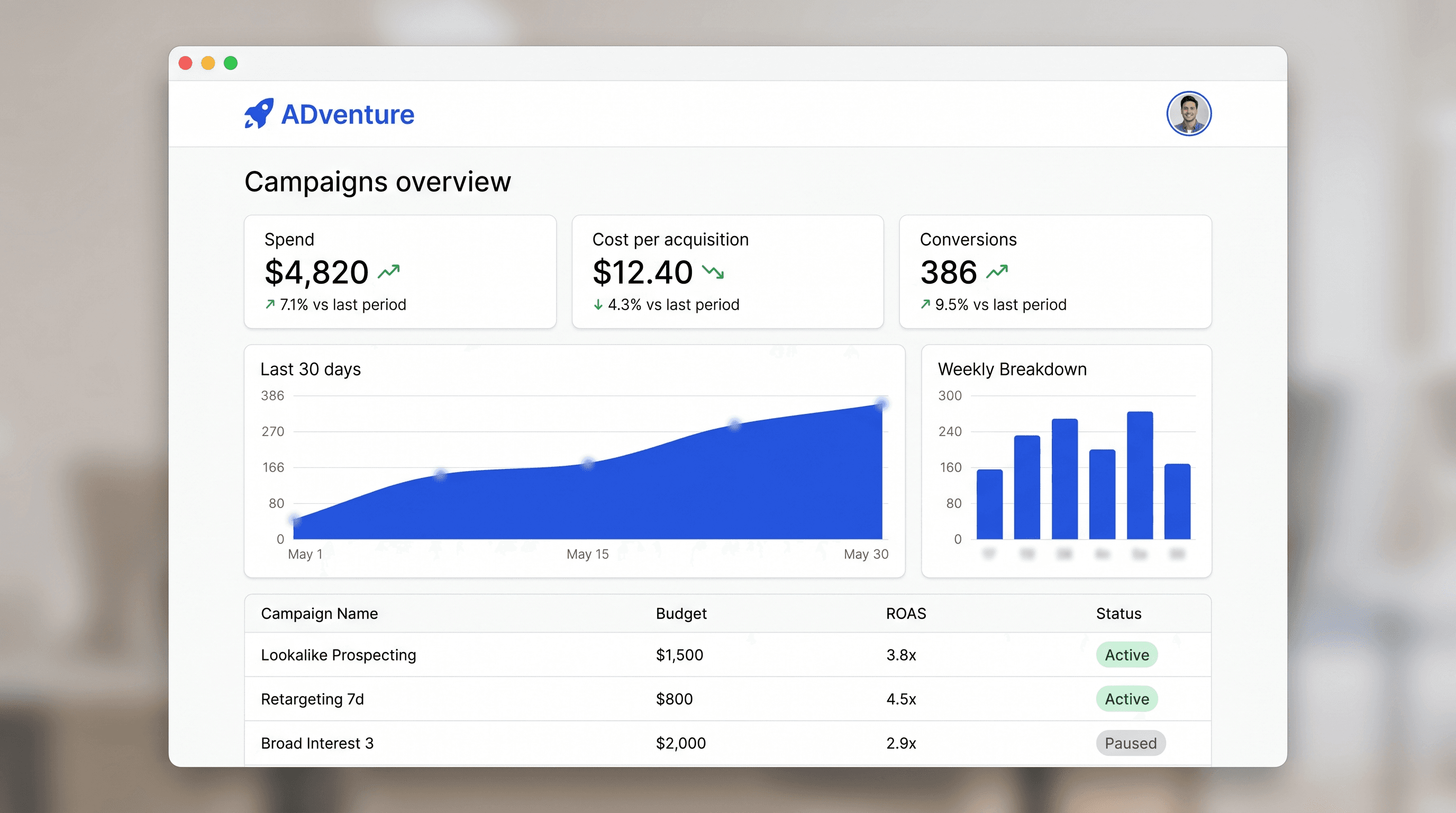
Task: Sort by the Status column header
Action: (1118, 613)
